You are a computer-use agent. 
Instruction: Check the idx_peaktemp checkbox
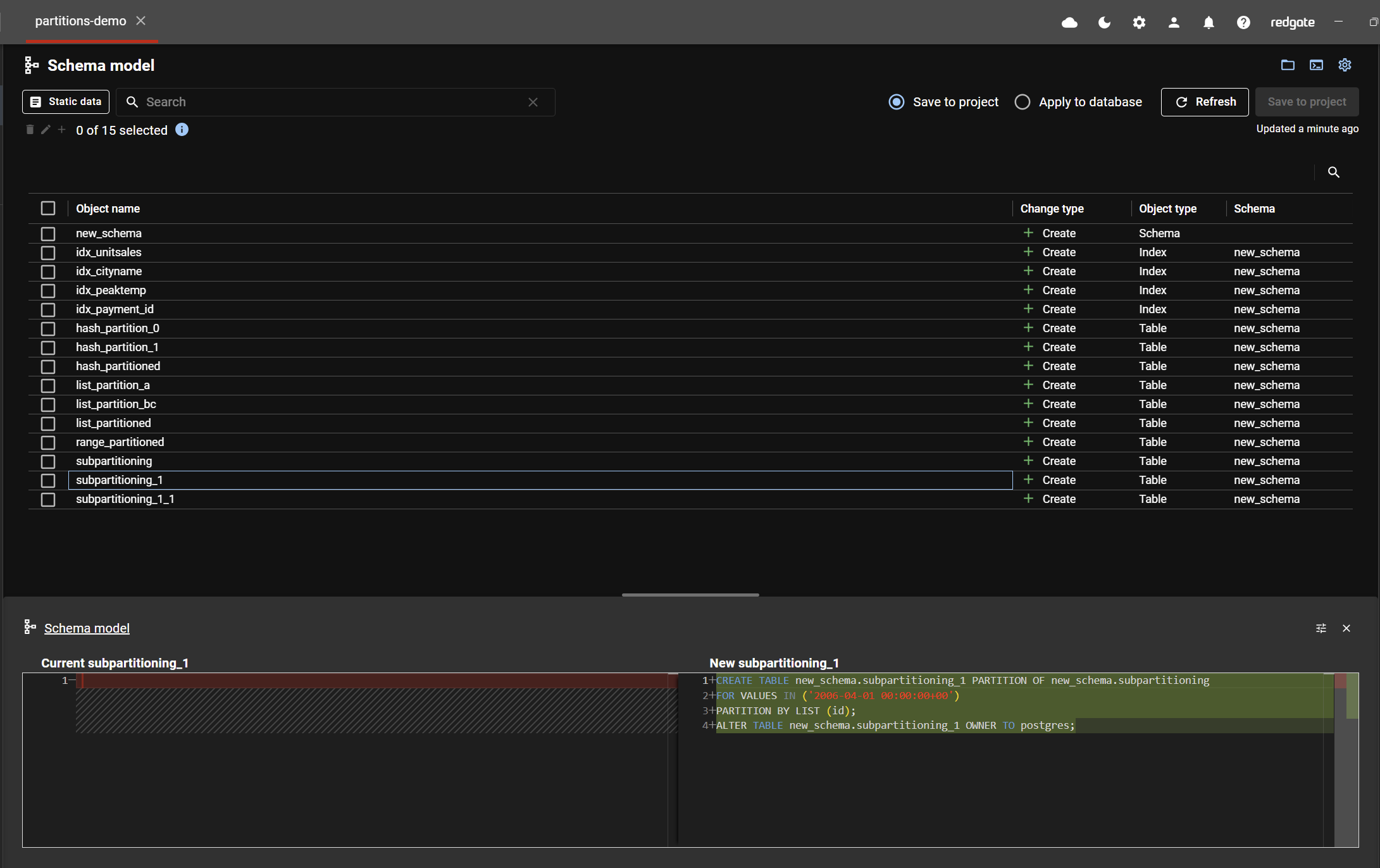point(48,290)
